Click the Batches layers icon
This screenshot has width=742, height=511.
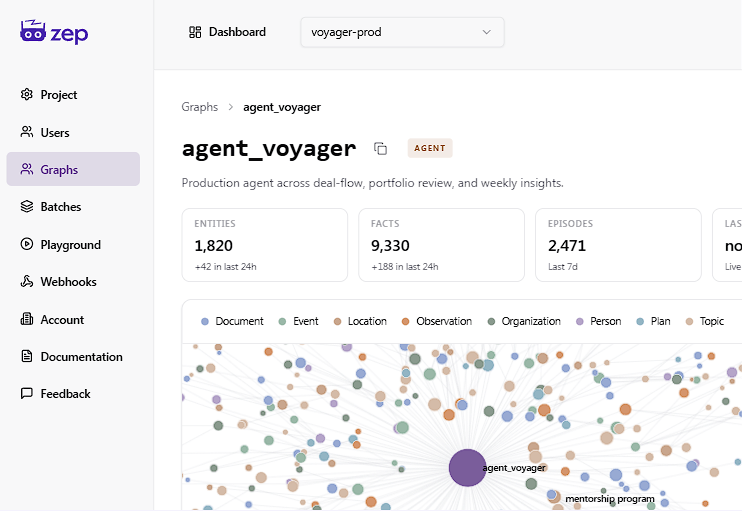tap(27, 206)
